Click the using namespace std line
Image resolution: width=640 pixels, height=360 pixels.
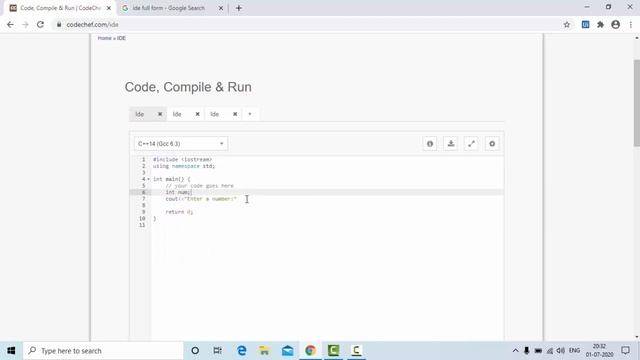coord(184,166)
